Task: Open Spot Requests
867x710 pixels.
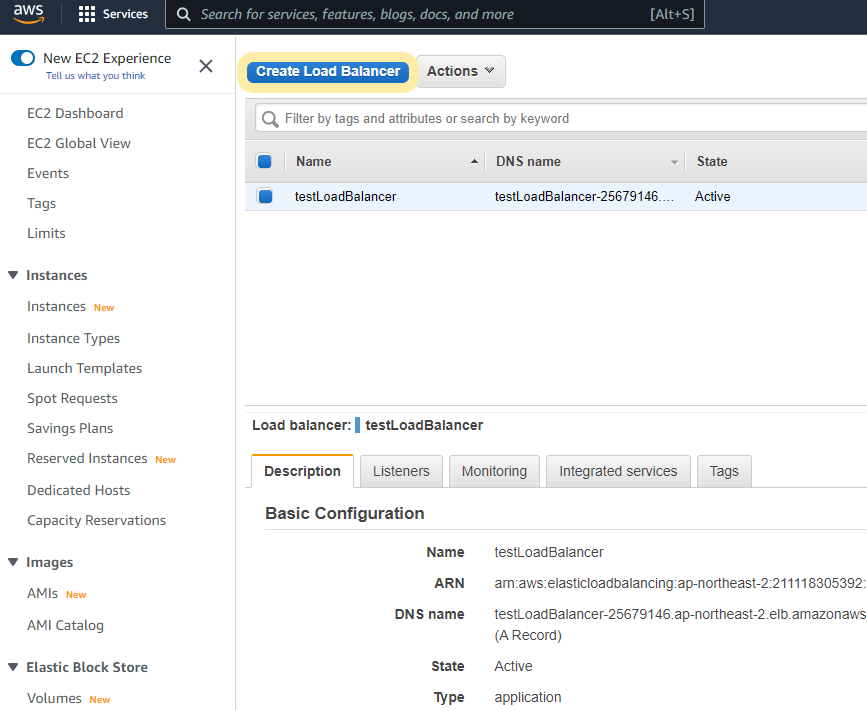Action: pyautogui.click(x=72, y=398)
